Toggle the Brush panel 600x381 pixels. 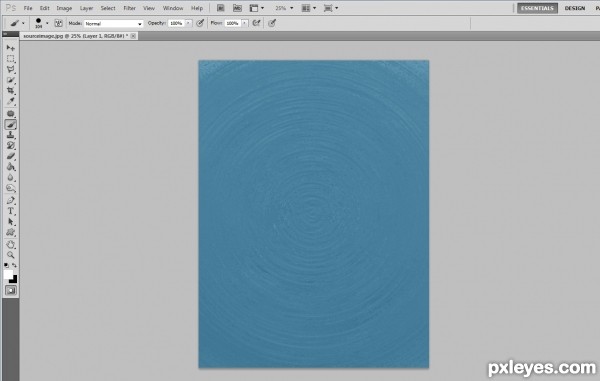click(x=59, y=23)
